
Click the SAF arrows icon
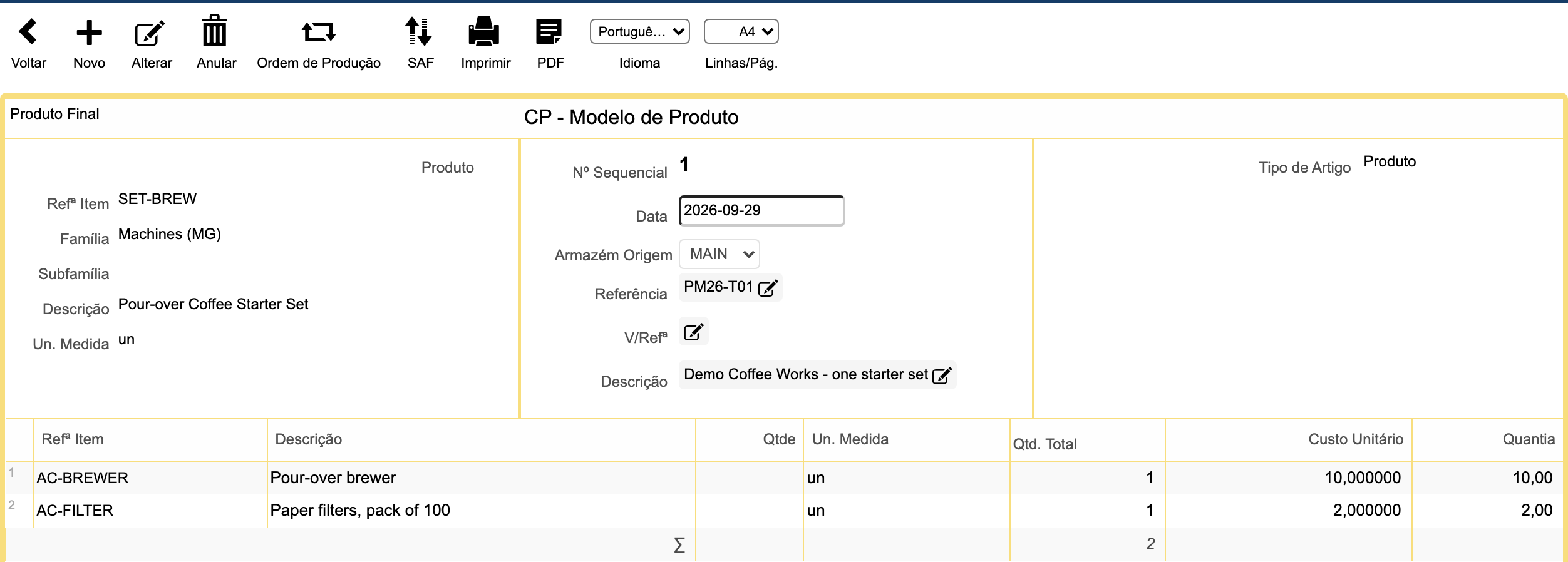(418, 31)
